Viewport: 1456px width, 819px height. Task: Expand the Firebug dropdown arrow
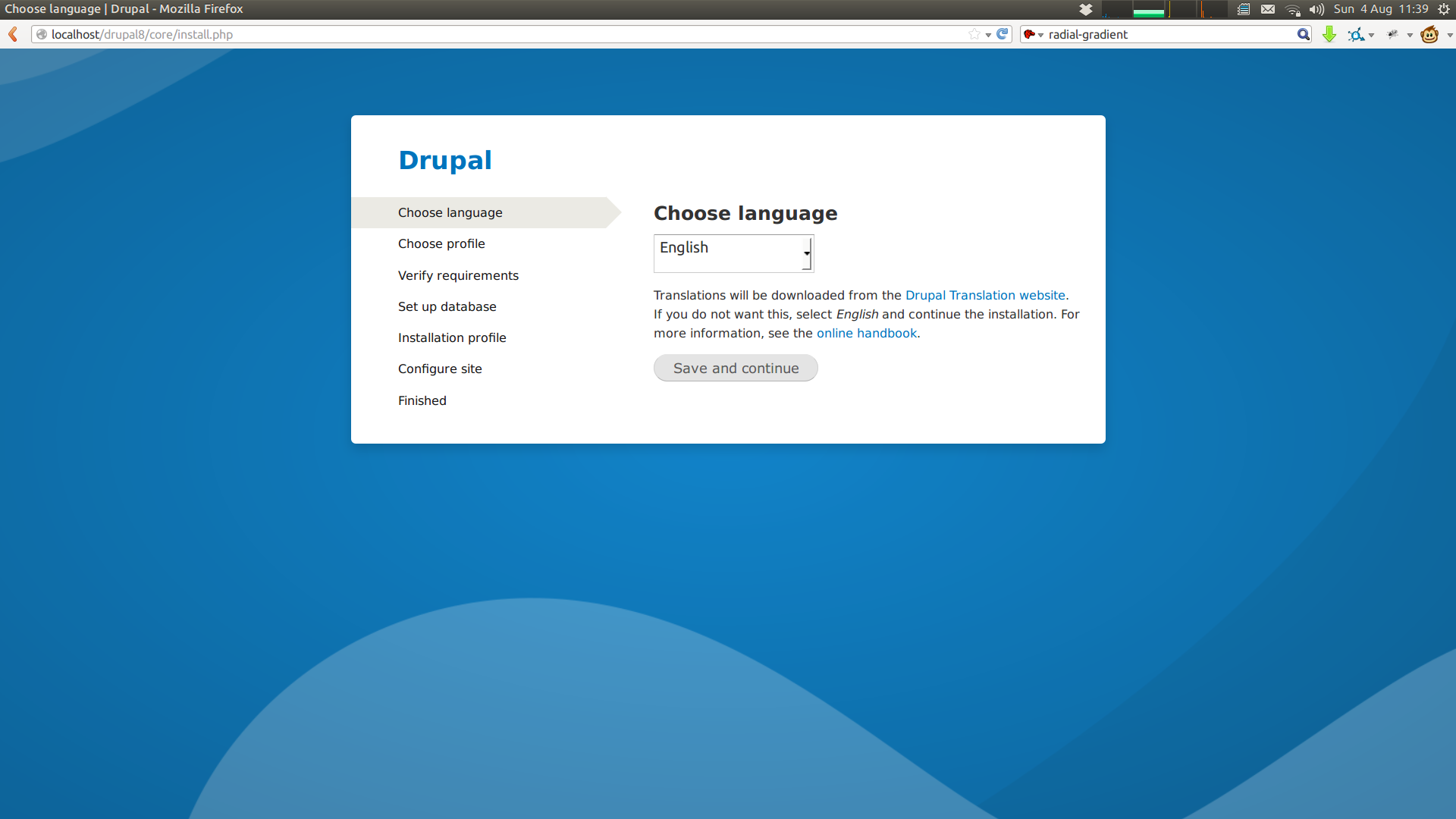[x=1410, y=35]
